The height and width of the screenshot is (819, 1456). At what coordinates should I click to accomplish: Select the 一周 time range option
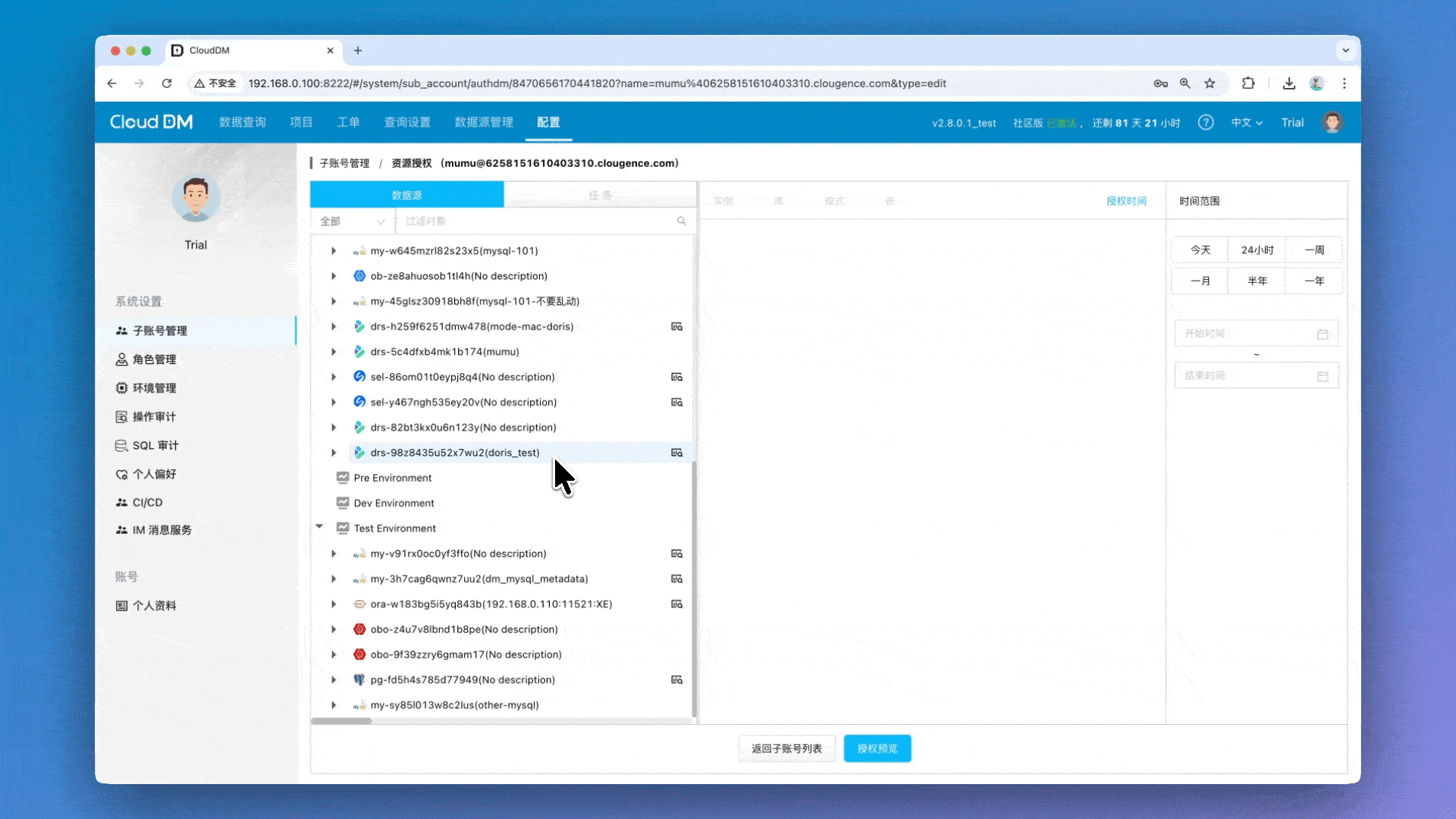pyautogui.click(x=1313, y=250)
